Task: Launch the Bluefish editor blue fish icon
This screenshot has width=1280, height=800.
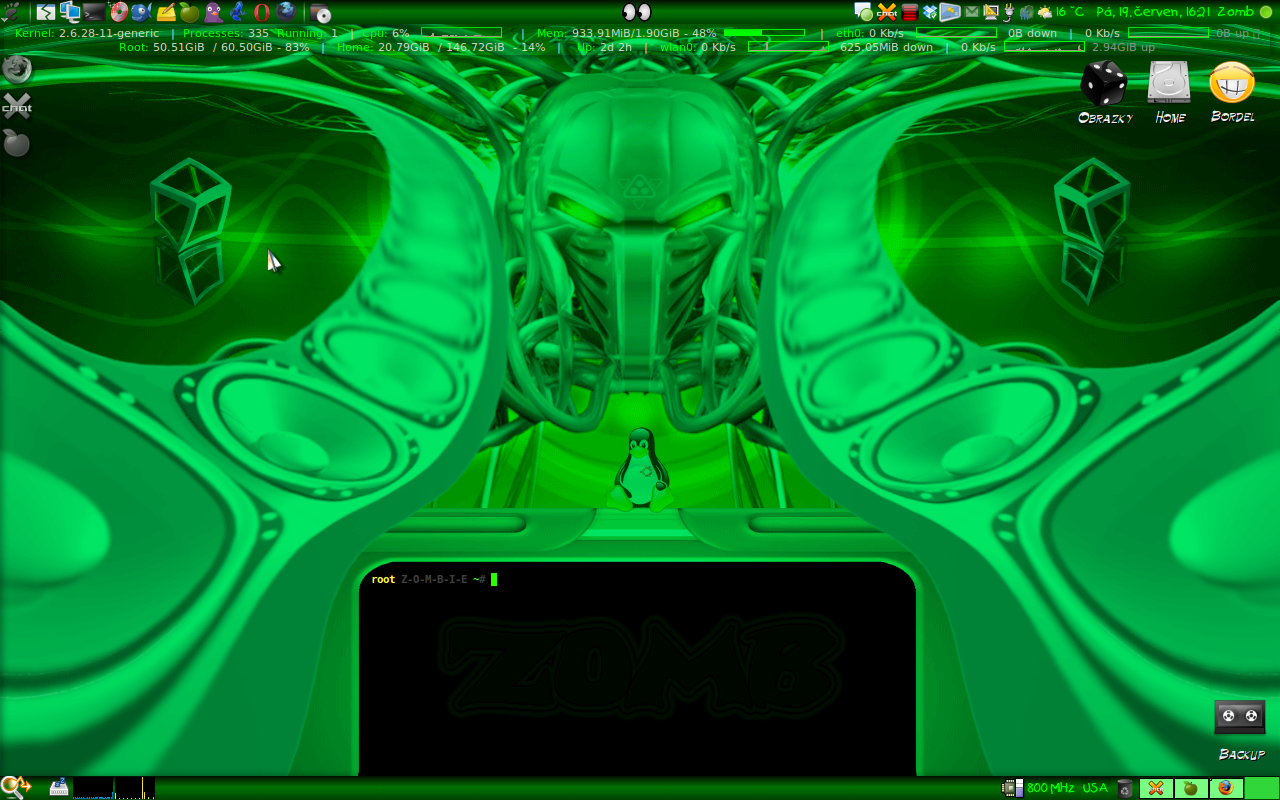Action: point(142,12)
